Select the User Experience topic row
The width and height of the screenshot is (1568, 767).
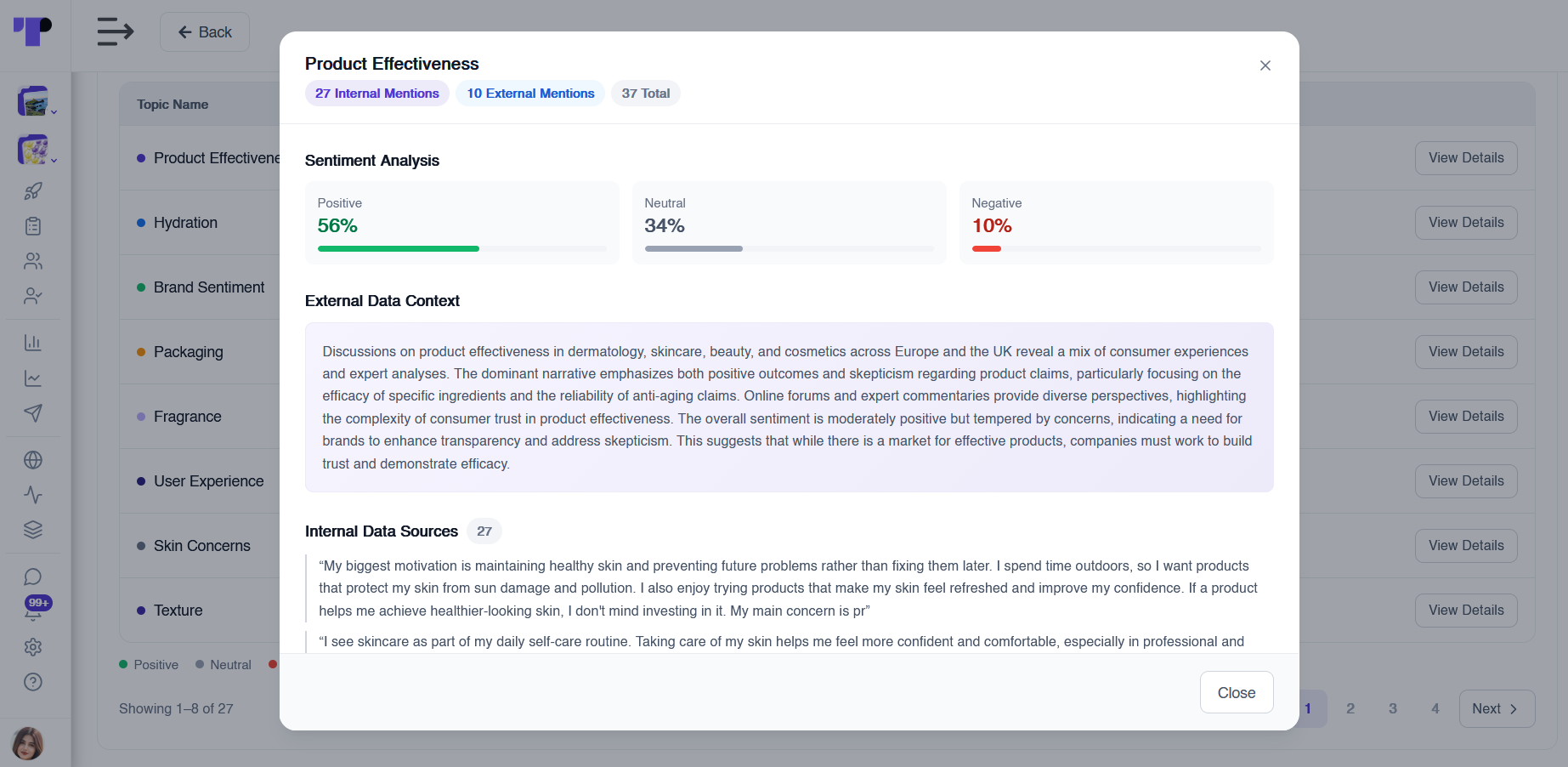pos(209,481)
